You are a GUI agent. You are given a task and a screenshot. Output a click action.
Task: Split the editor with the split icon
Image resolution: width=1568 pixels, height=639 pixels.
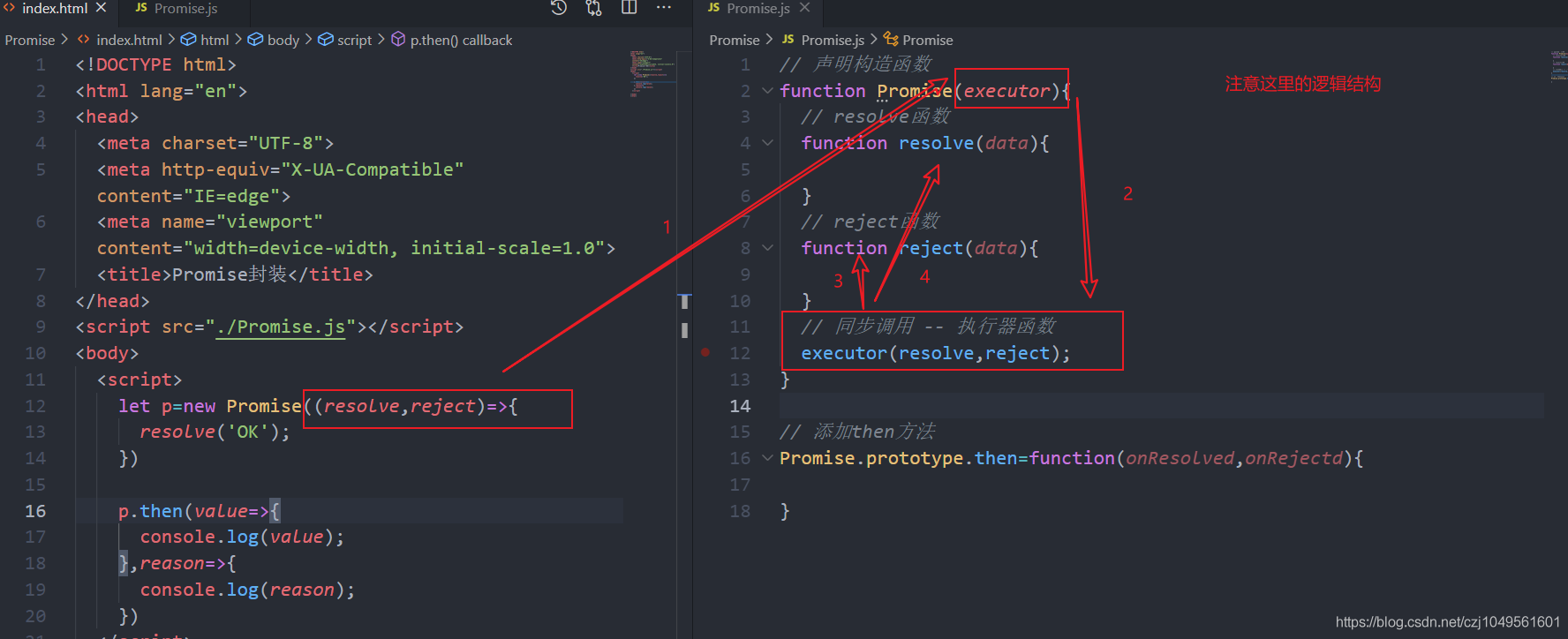coord(629,8)
